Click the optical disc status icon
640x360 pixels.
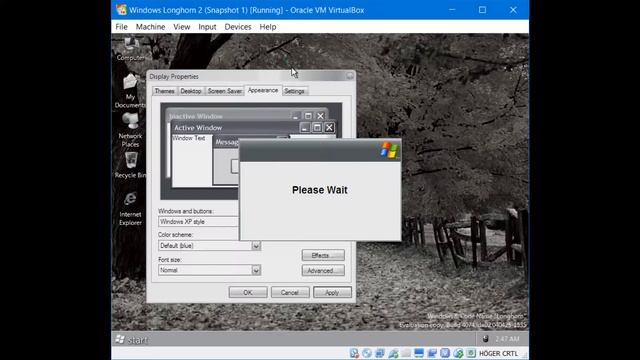point(367,353)
